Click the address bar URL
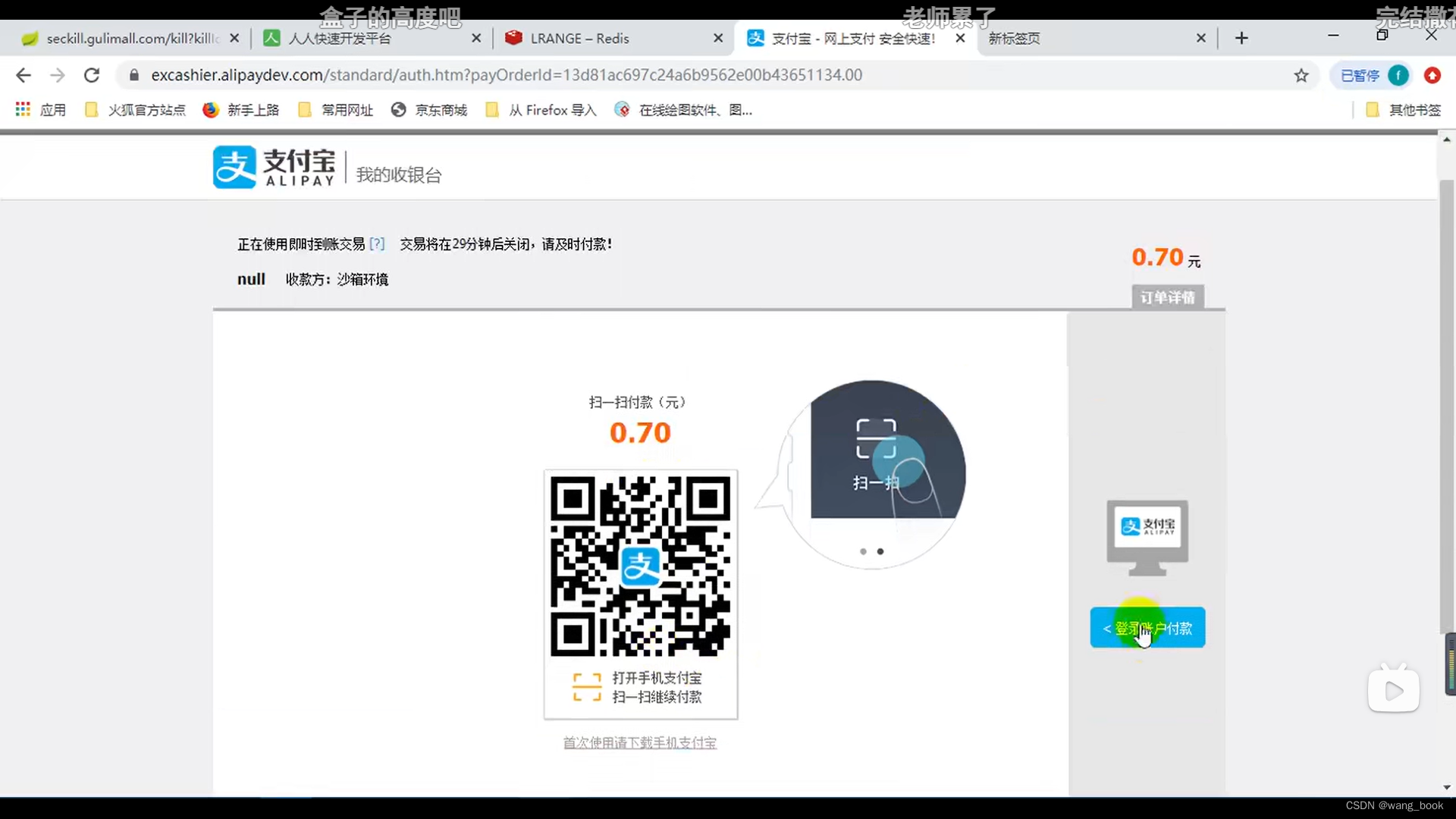 (507, 75)
